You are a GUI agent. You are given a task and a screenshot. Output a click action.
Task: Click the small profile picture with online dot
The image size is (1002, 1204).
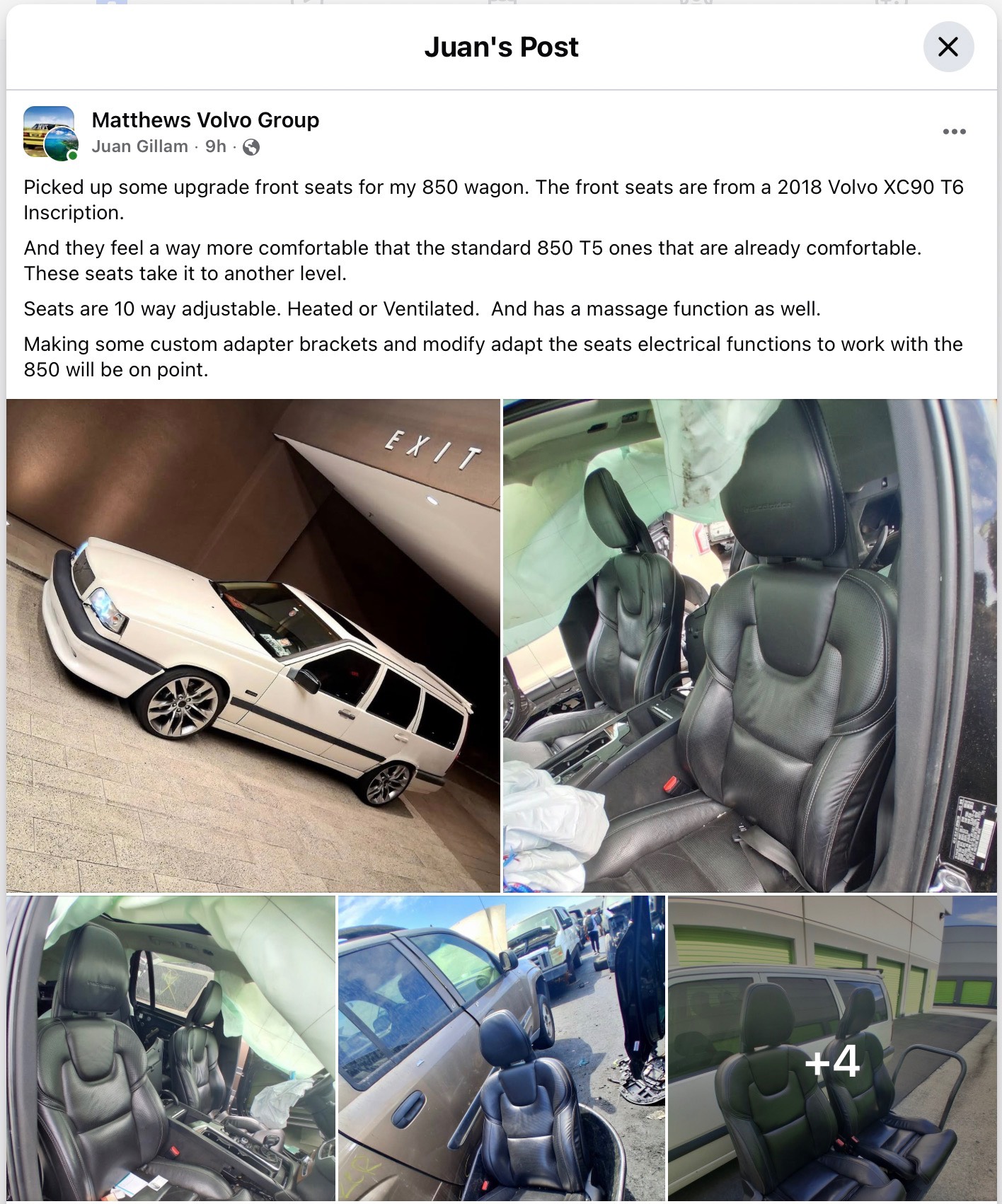[62, 145]
